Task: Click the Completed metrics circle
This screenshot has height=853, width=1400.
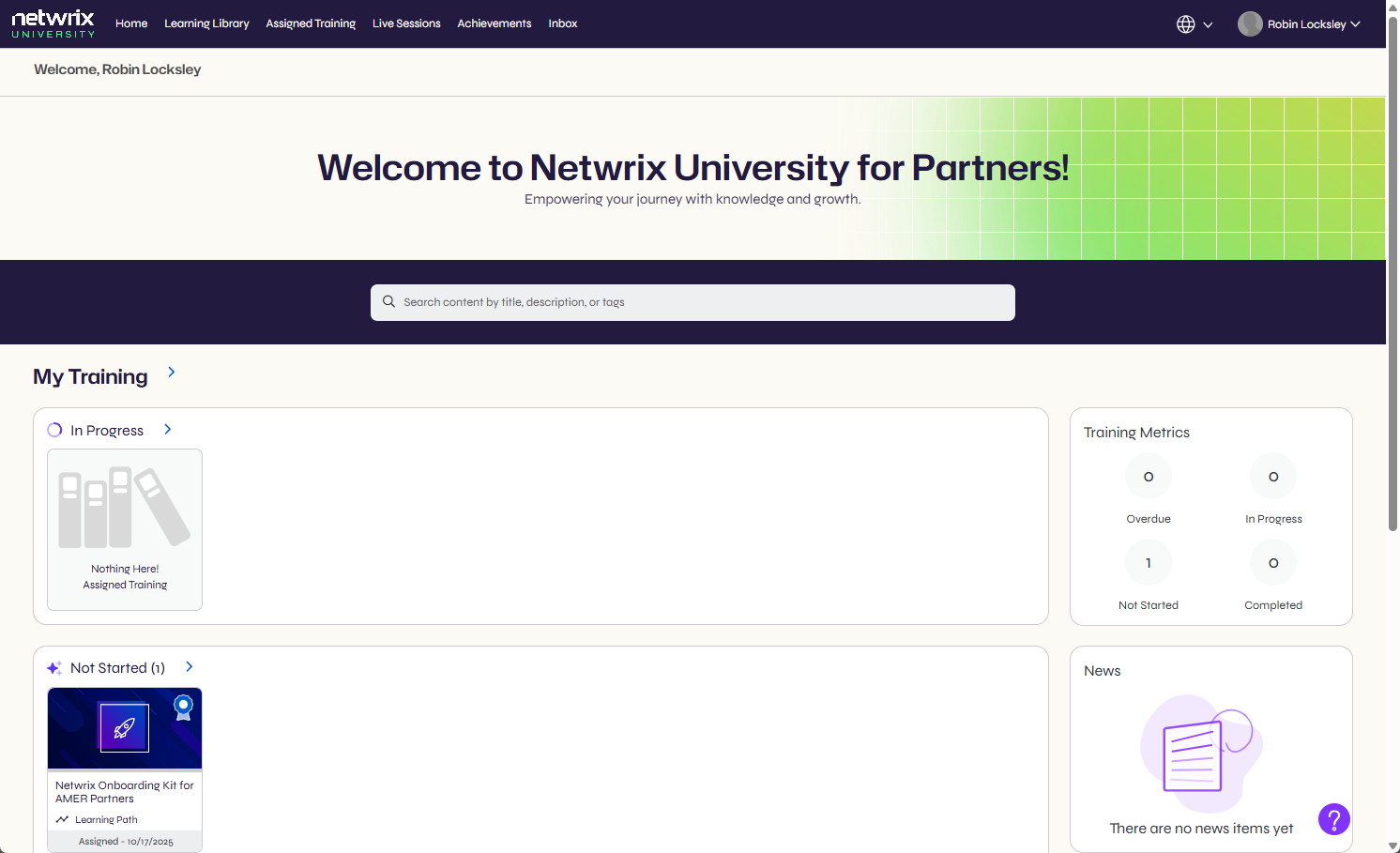Action: pyautogui.click(x=1272, y=562)
